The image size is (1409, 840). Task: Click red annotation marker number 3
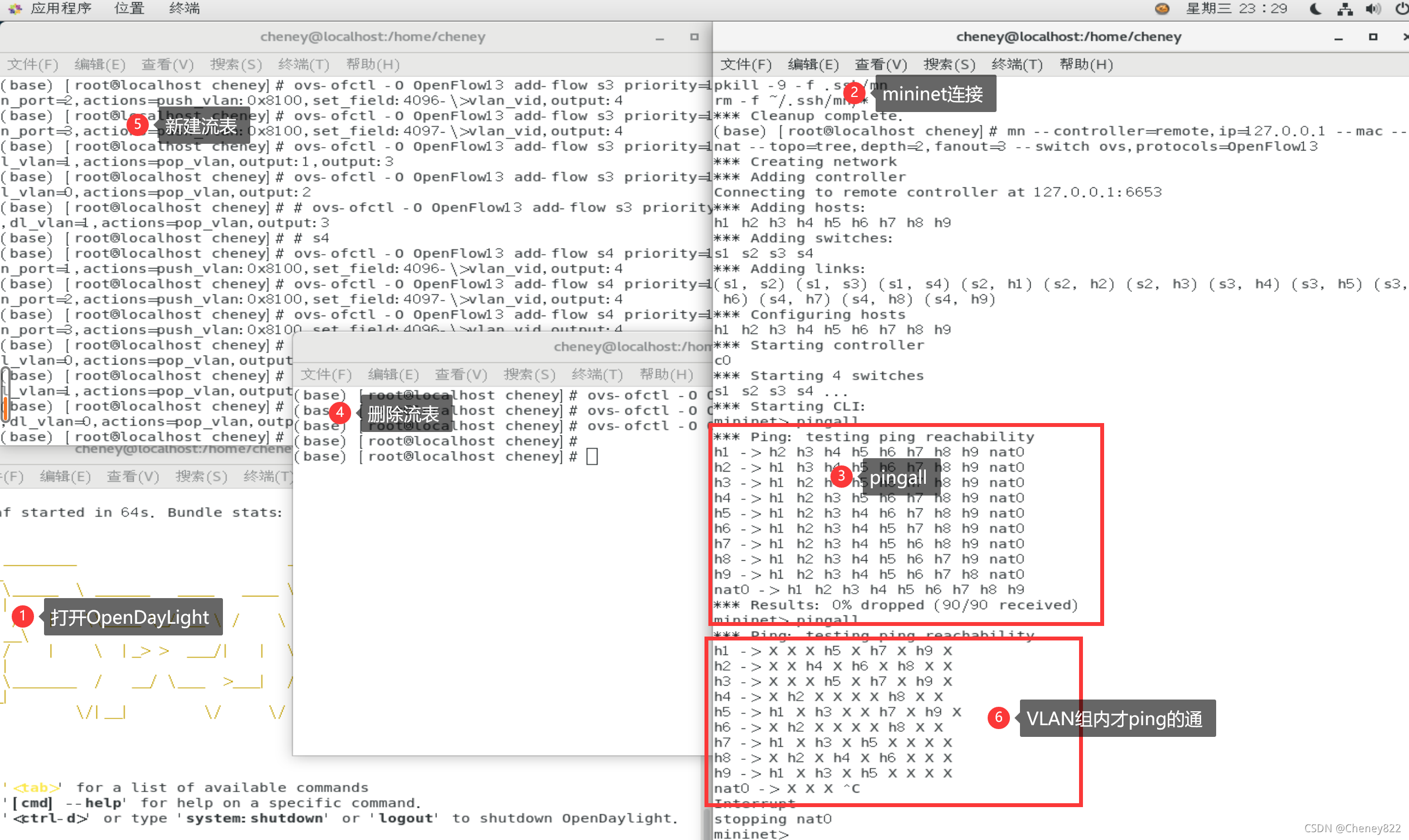click(x=842, y=477)
